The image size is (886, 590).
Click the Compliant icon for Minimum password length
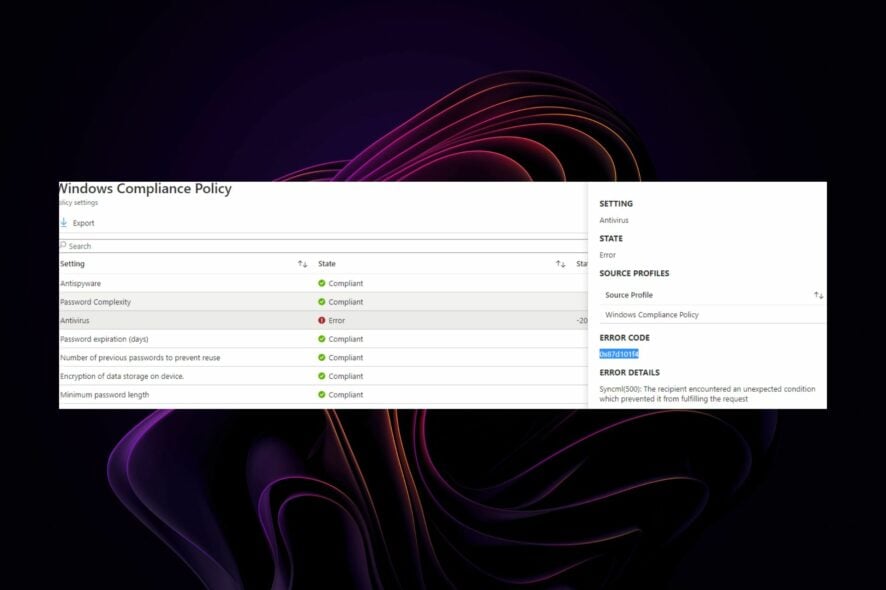(320, 394)
